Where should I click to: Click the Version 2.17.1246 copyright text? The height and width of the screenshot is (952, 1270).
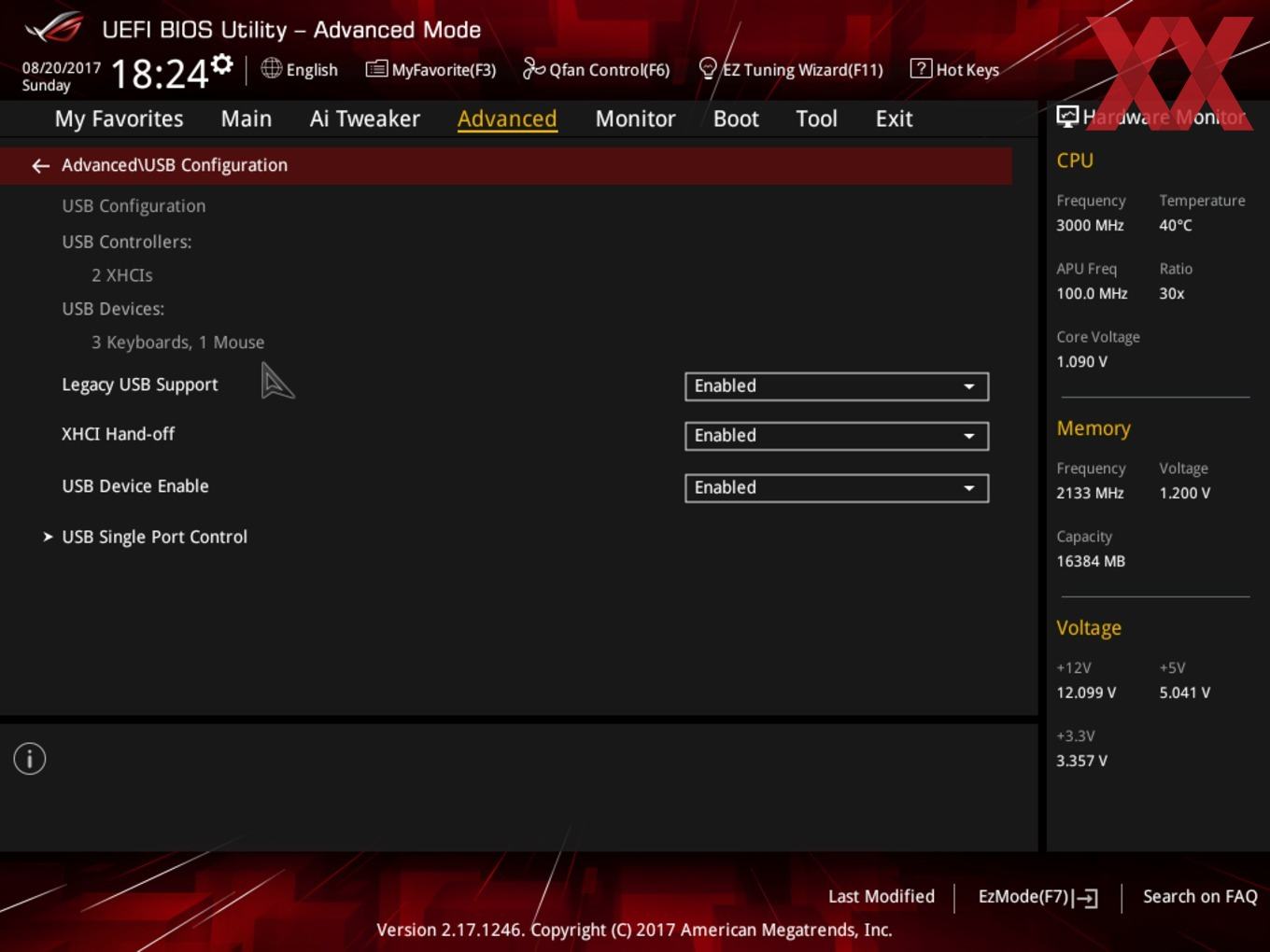click(x=634, y=931)
